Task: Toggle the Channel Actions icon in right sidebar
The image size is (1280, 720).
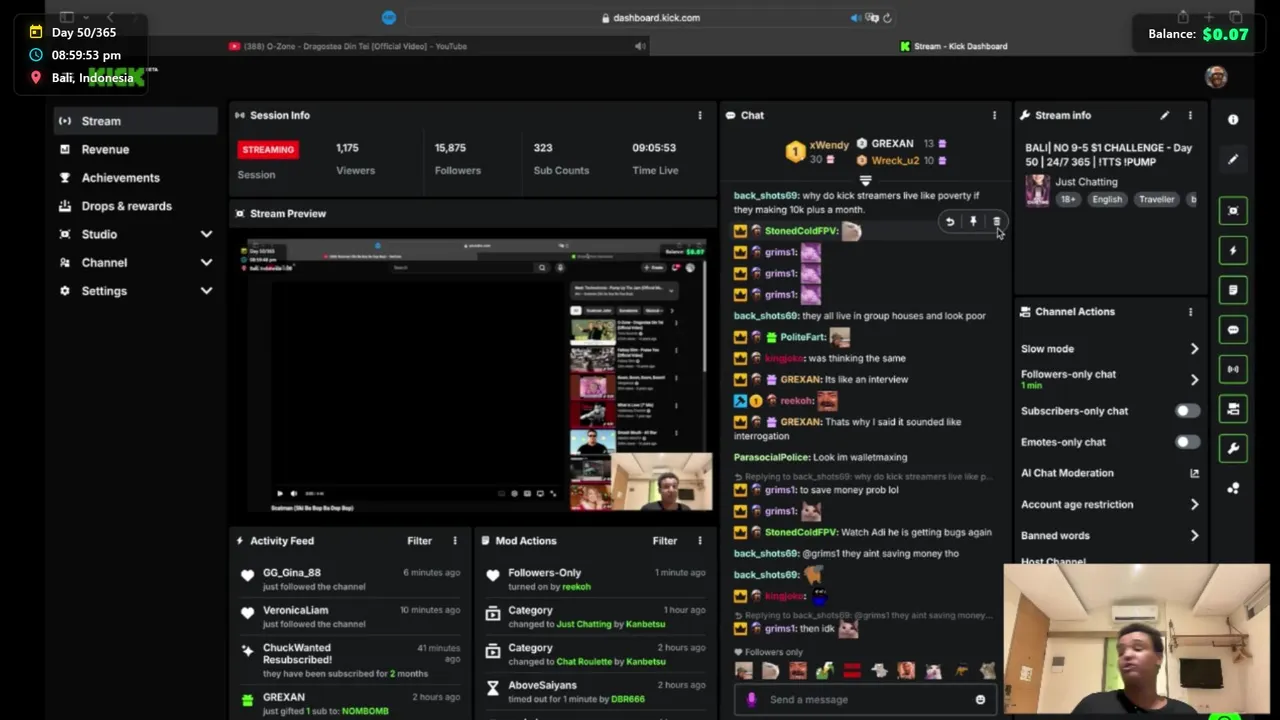Action: point(1233,409)
